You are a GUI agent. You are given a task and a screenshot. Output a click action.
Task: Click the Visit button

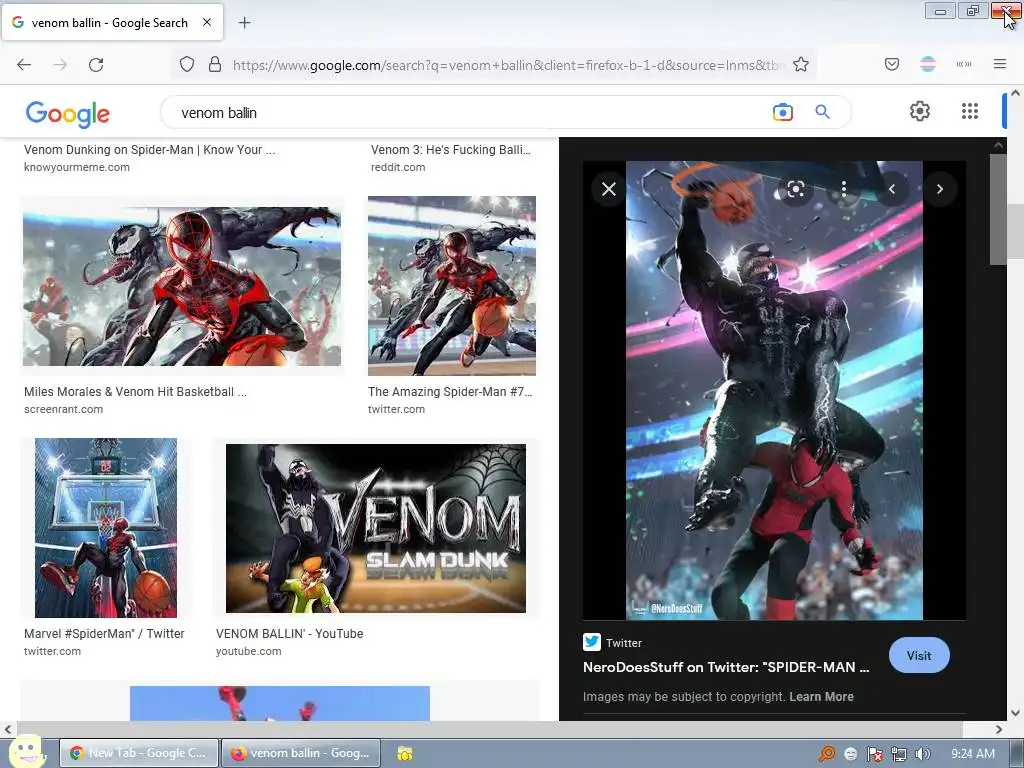coord(919,656)
